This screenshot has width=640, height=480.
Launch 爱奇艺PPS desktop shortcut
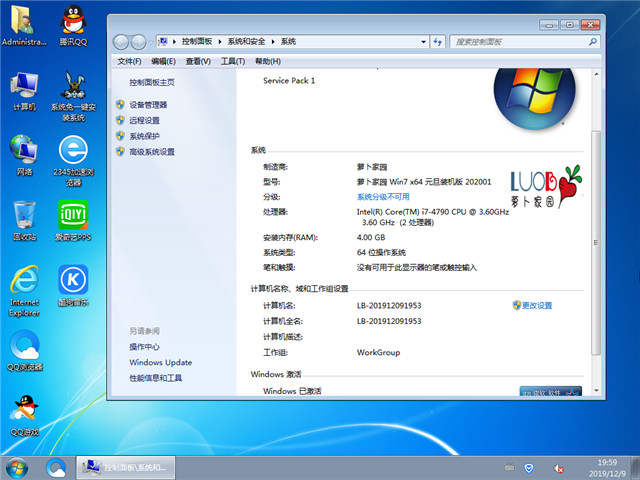point(73,221)
